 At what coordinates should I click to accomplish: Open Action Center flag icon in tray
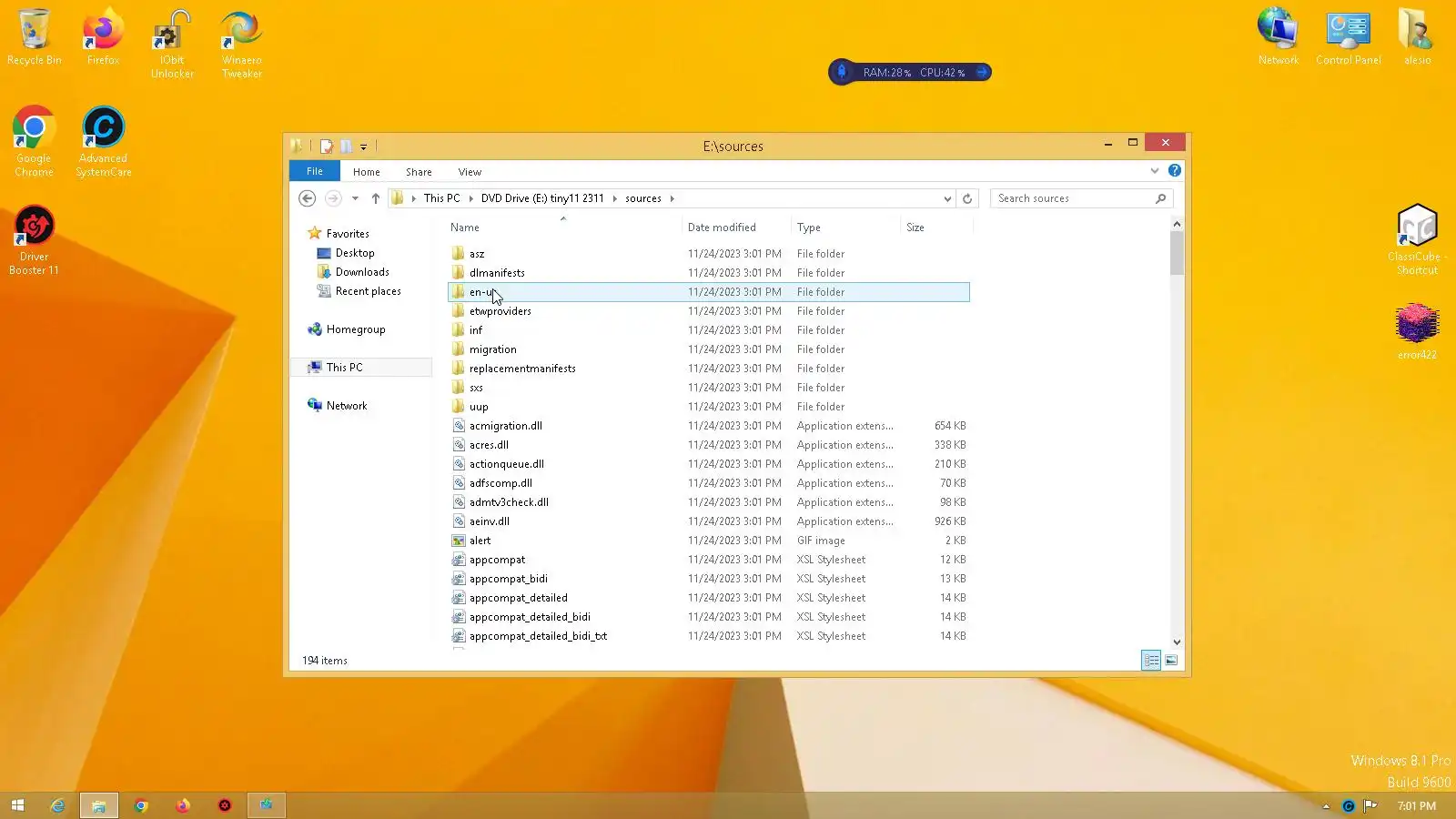click(x=1370, y=806)
